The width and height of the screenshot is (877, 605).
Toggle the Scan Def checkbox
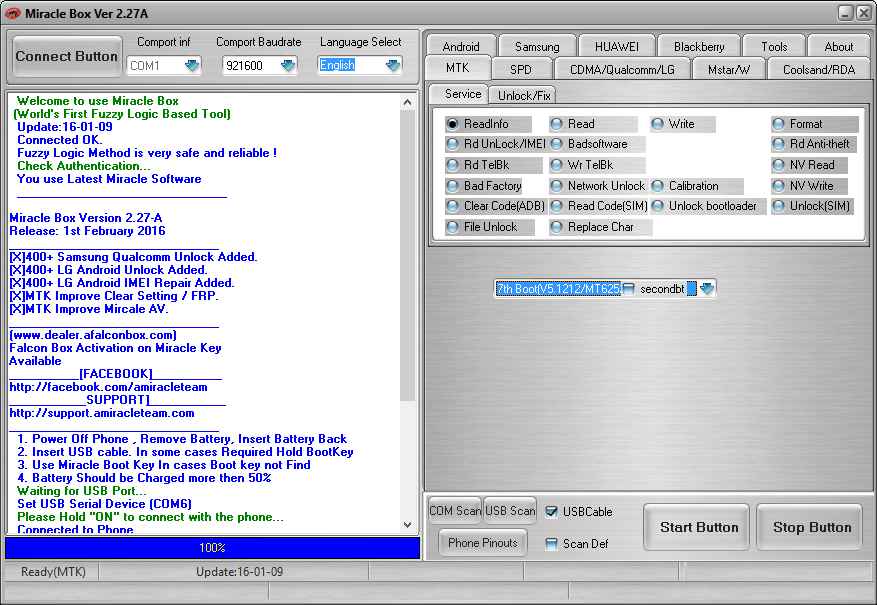click(551, 544)
